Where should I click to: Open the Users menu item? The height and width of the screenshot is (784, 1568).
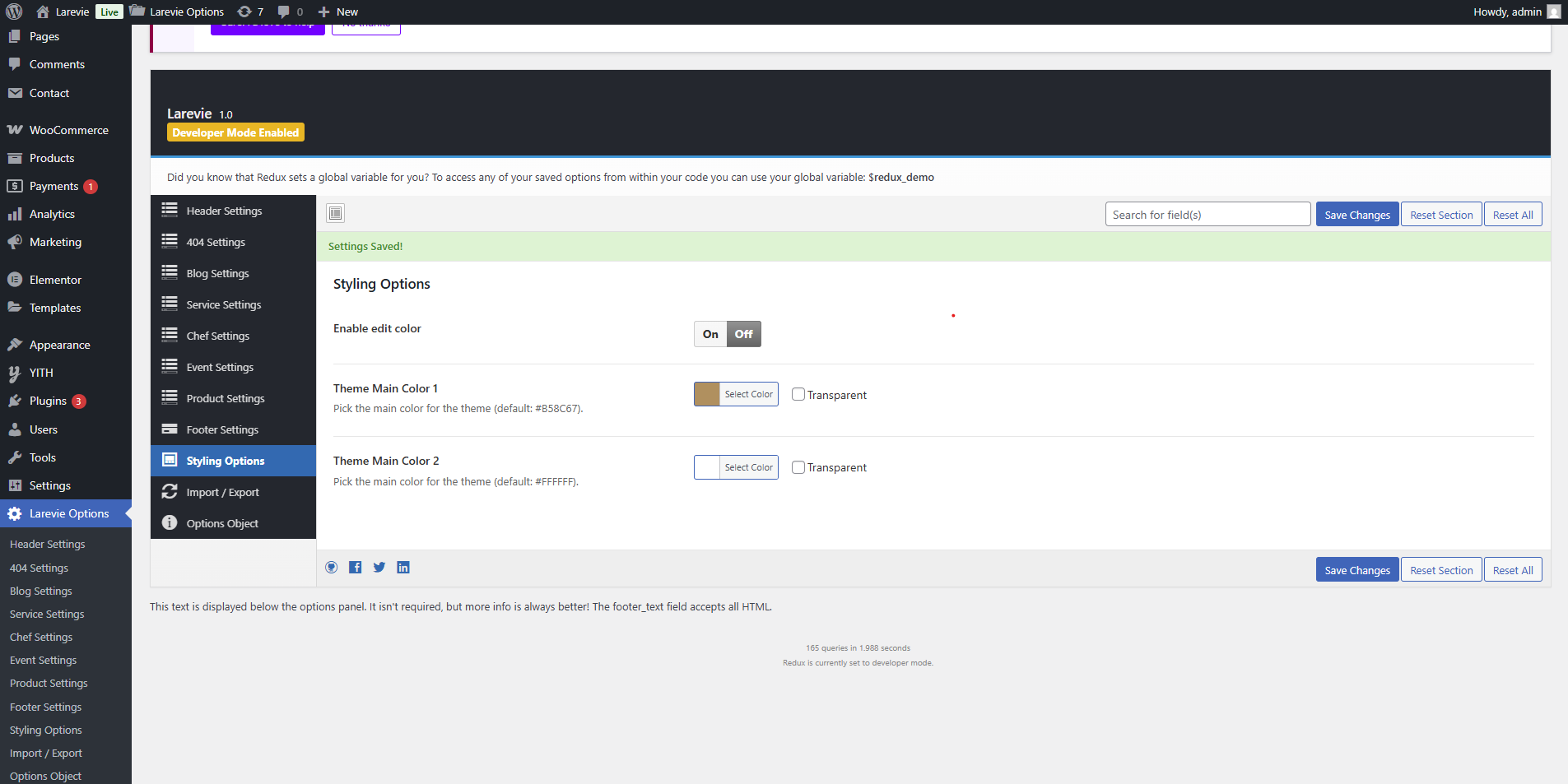tap(66, 429)
